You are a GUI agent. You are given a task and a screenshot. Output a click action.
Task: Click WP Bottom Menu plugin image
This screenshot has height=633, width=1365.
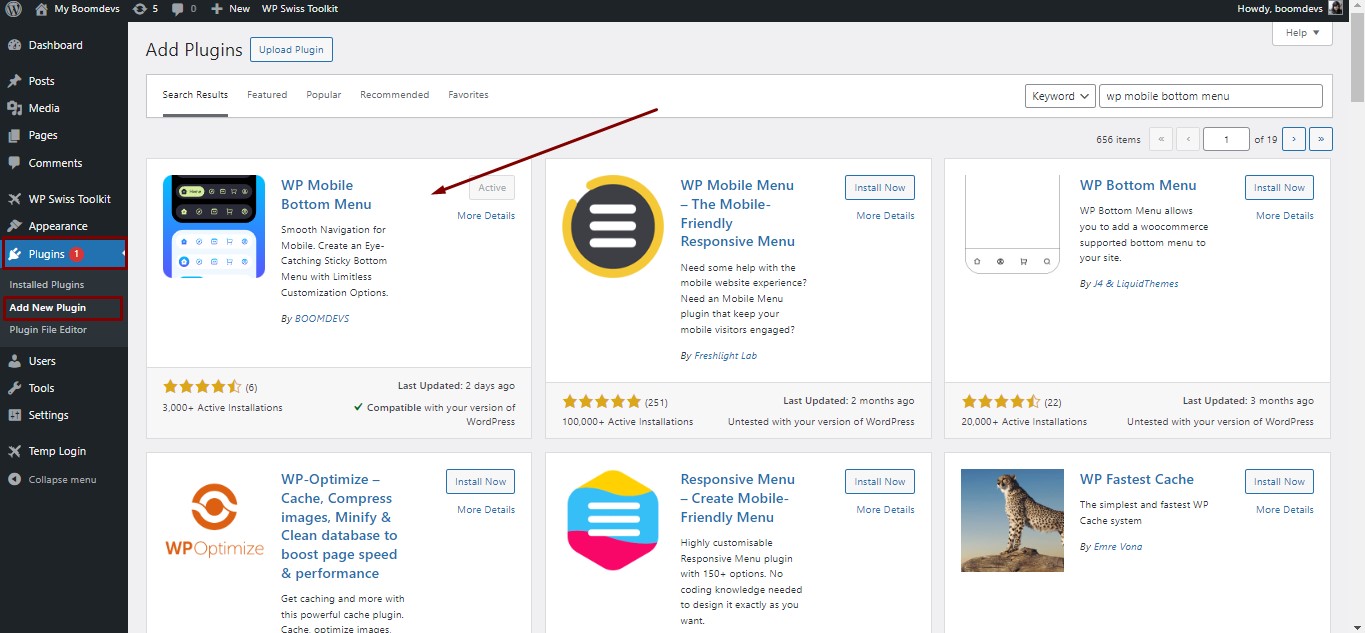1012,226
